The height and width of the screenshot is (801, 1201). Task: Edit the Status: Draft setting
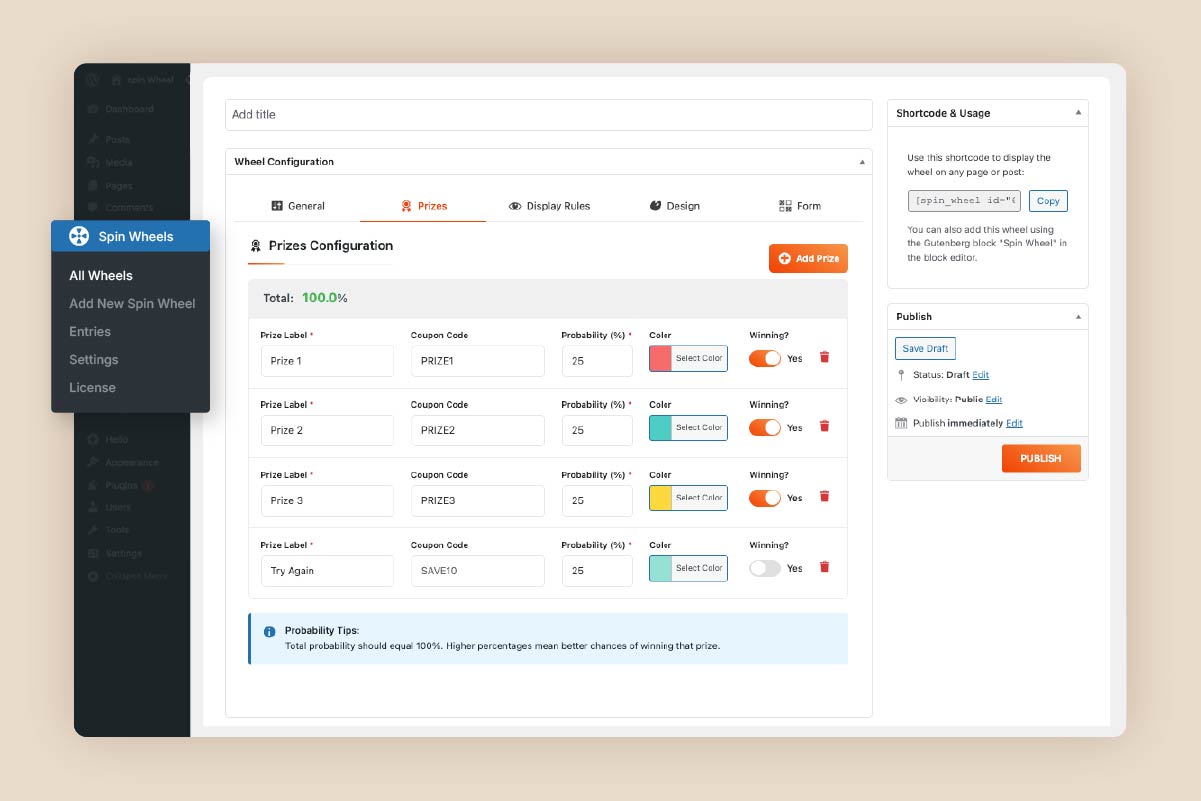click(981, 375)
